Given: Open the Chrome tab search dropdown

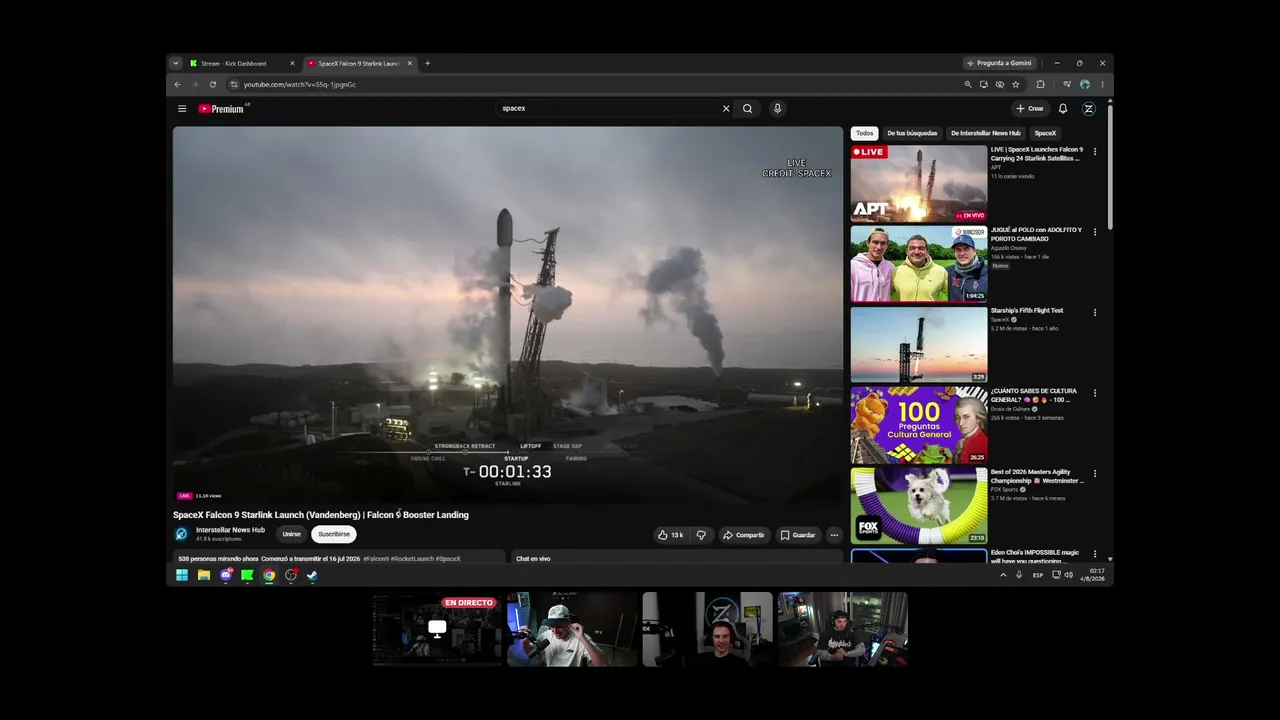Looking at the screenshot, I should (x=176, y=63).
